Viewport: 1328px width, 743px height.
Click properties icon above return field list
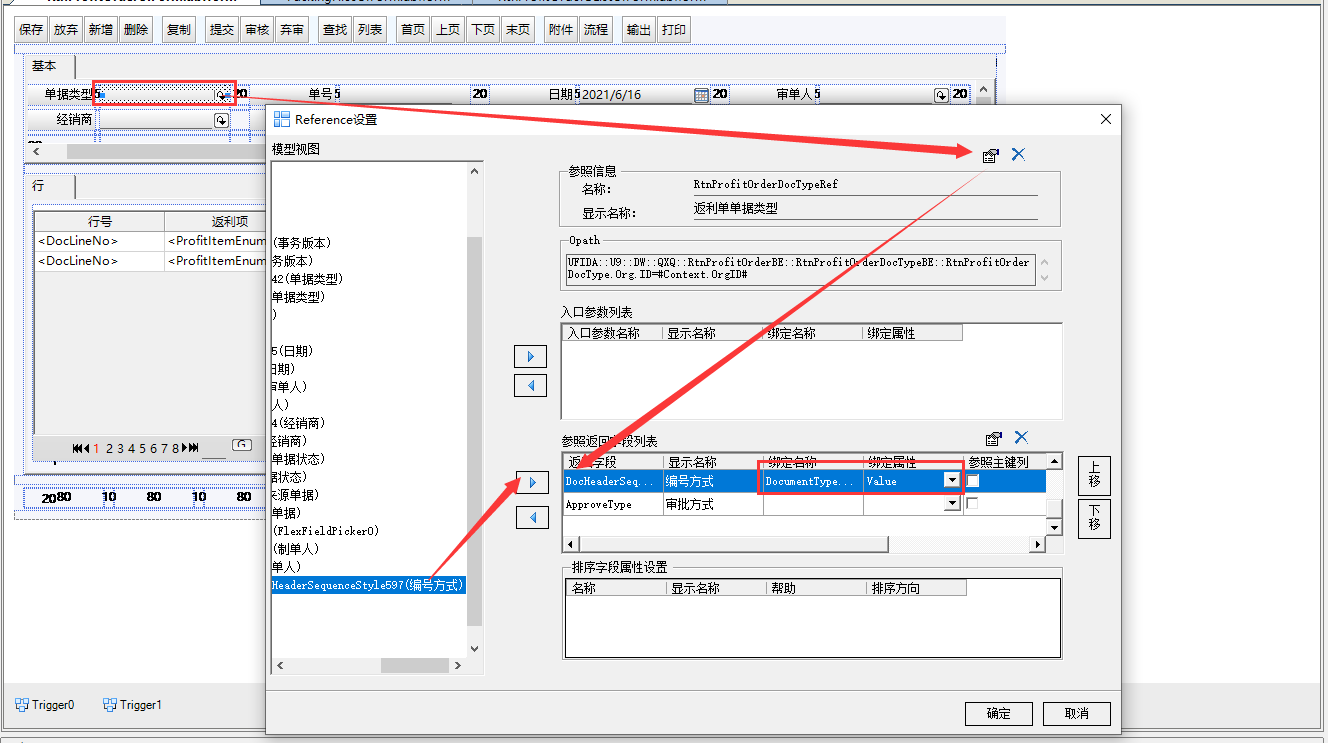point(993,438)
